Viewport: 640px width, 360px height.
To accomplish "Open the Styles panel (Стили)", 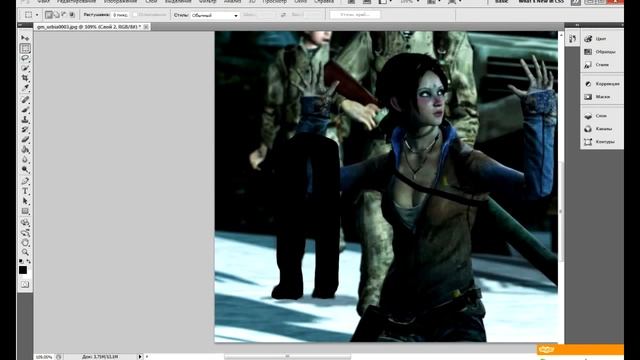I will (x=602, y=65).
